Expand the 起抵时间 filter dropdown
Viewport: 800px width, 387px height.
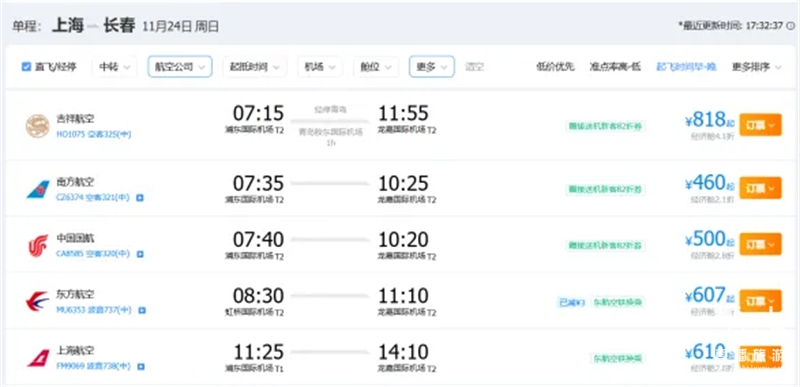[255, 67]
